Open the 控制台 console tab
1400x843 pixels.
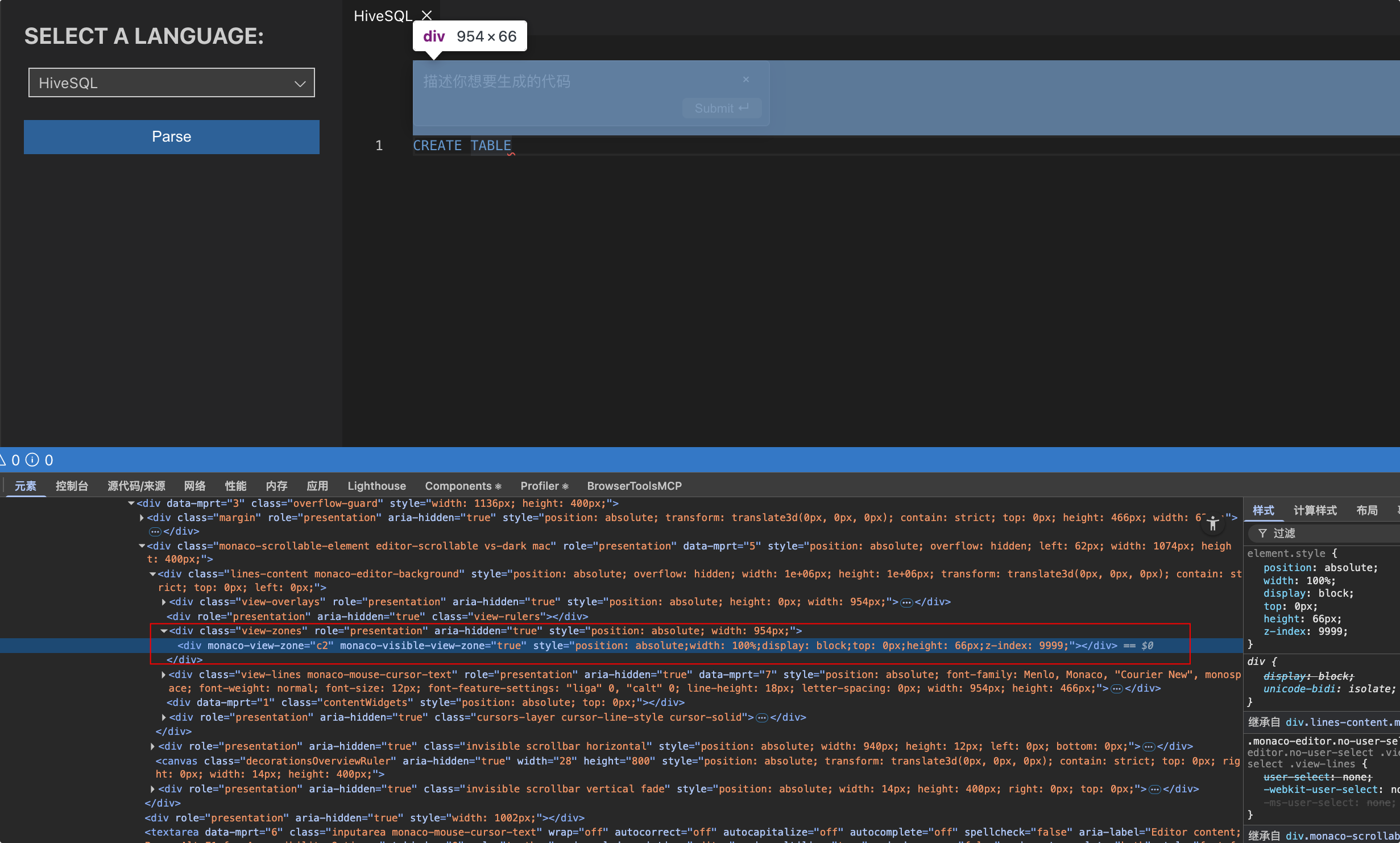pos(72,486)
